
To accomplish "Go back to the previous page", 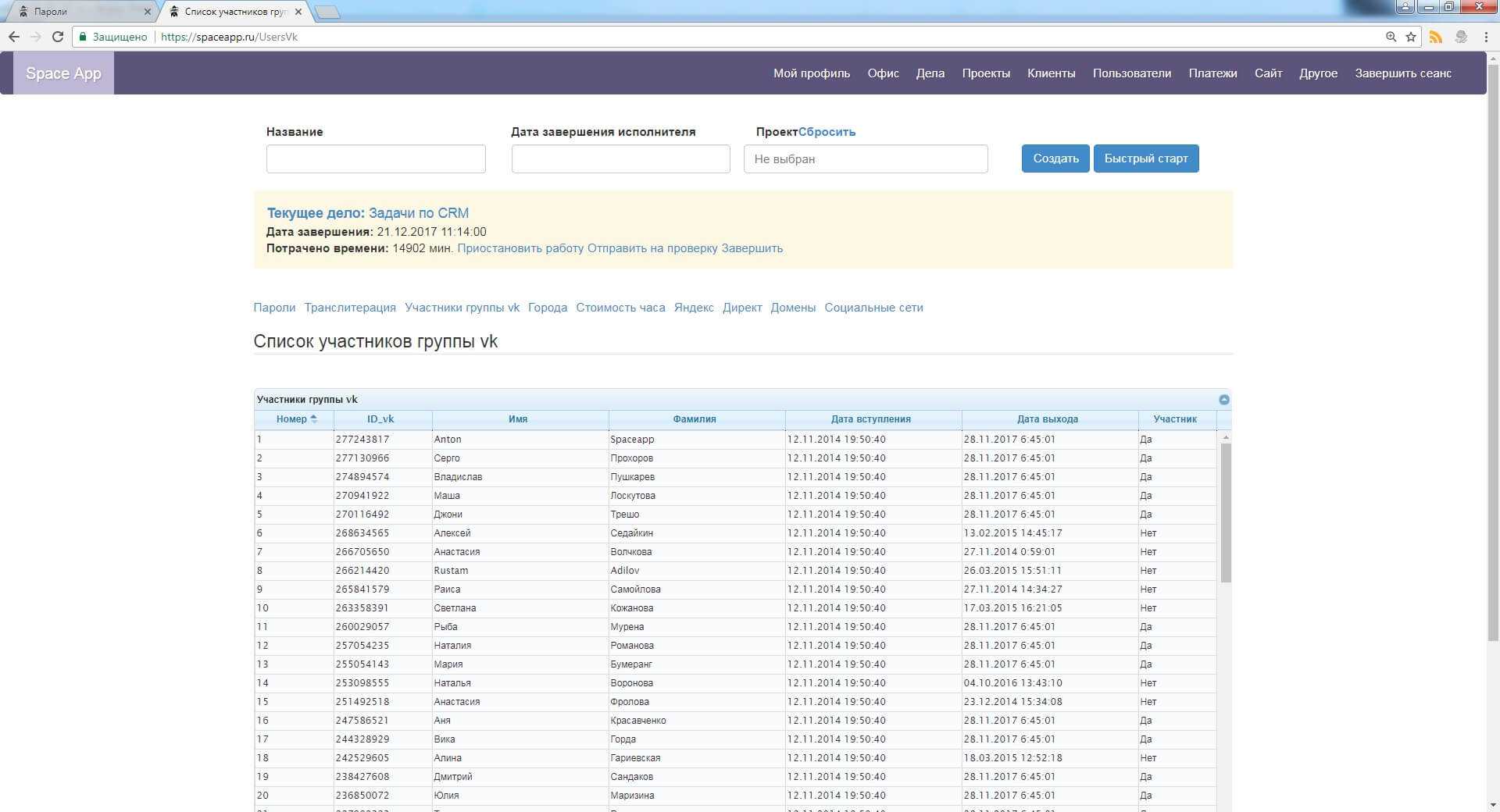I will [14, 37].
